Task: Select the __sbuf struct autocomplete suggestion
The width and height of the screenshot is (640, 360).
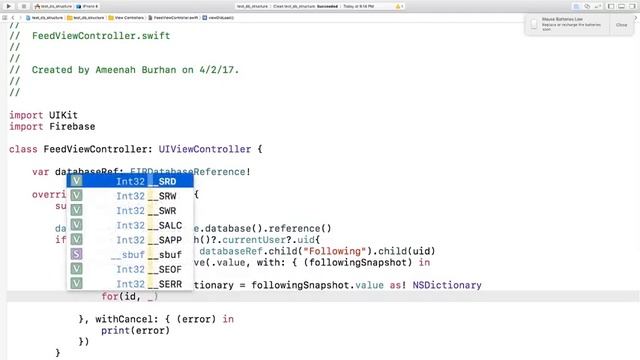Action: click(x=130, y=255)
